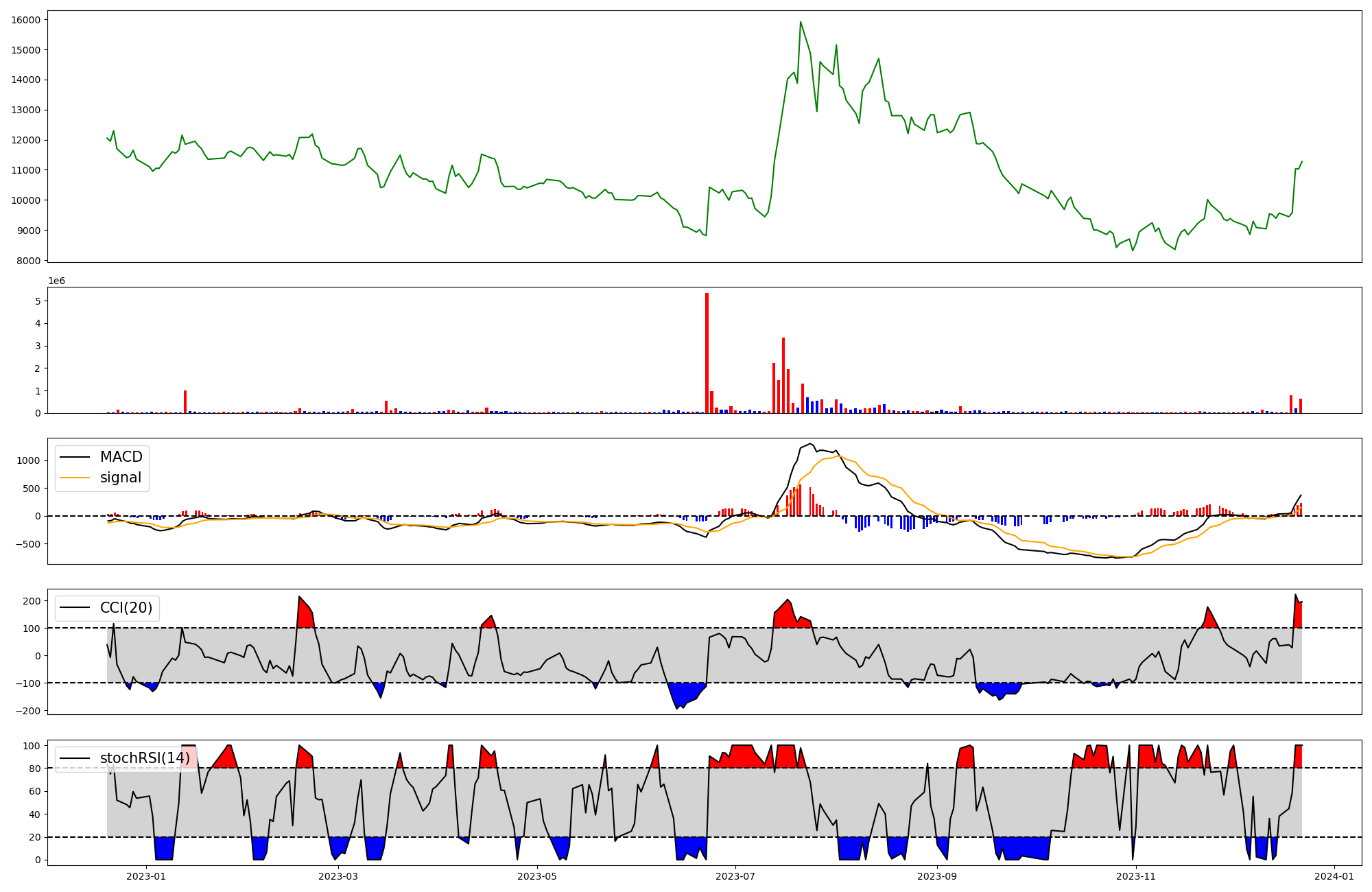1372x892 pixels.
Task: Click the 80 label on stochRSI axis
Action: 34,768
